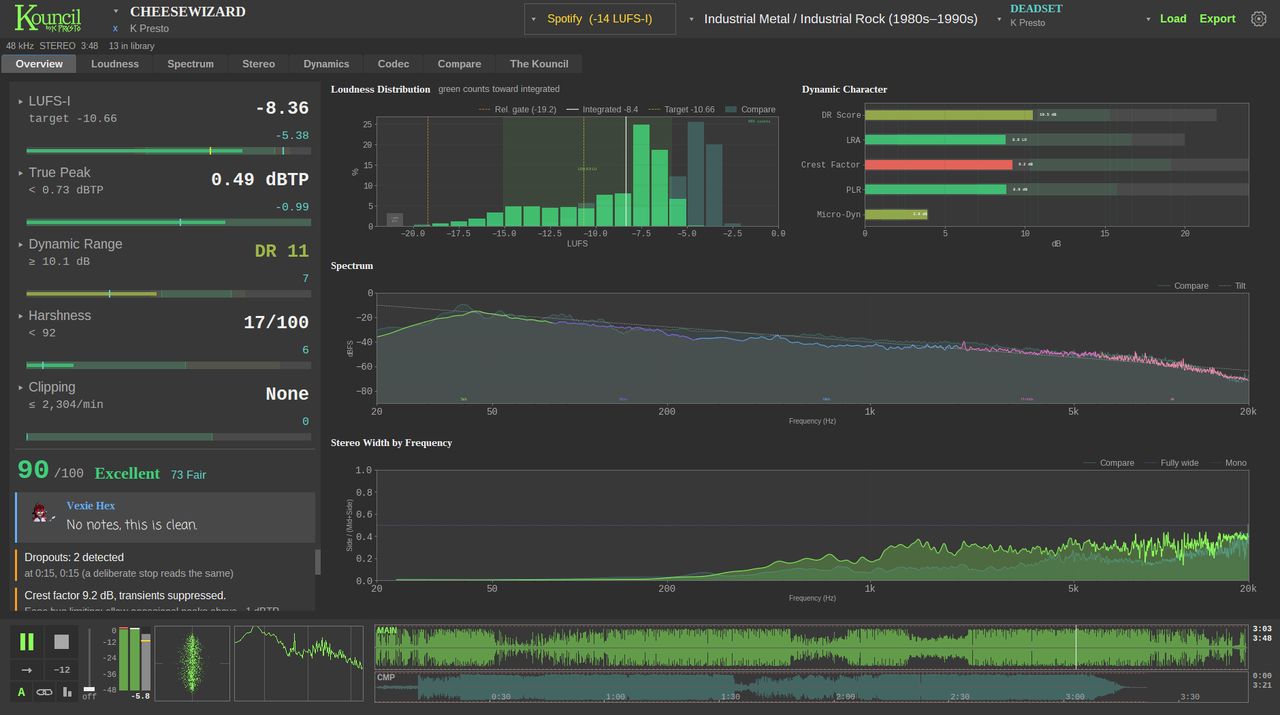Viewport: 1280px width, 715px height.
Task: Pause playback with the green pause button
Action: point(27,642)
